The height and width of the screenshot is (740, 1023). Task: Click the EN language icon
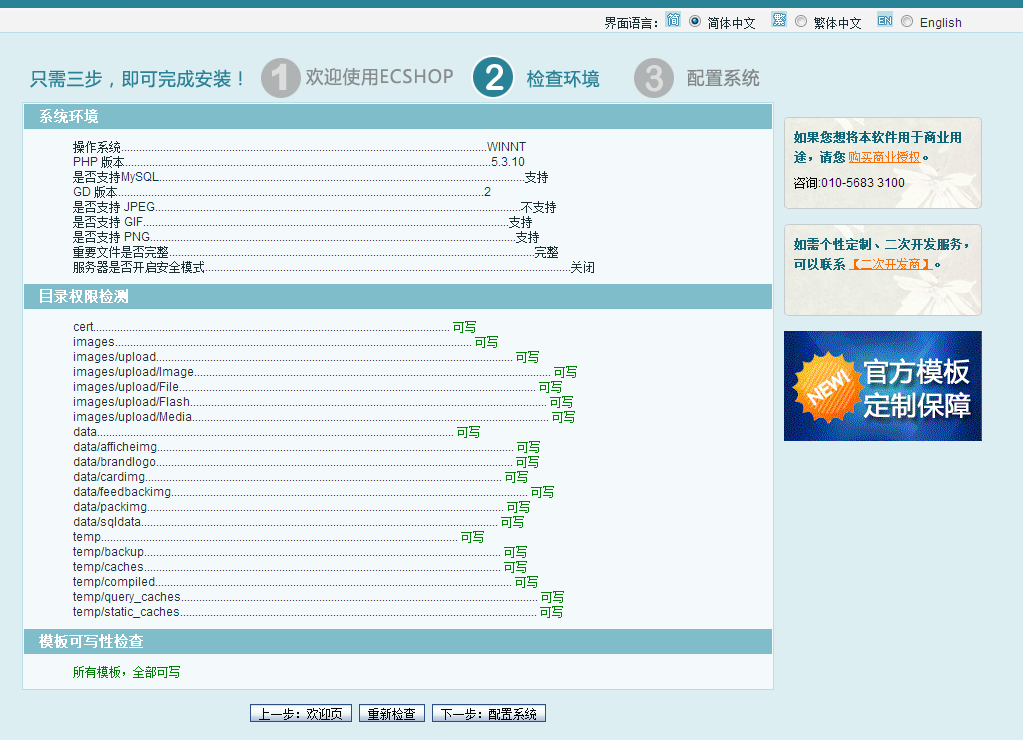click(x=885, y=20)
